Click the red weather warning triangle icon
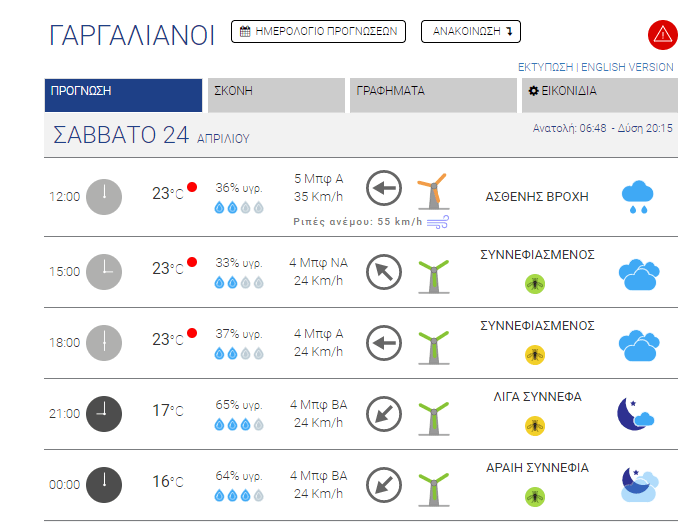687x522 pixels. (x=662, y=35)
